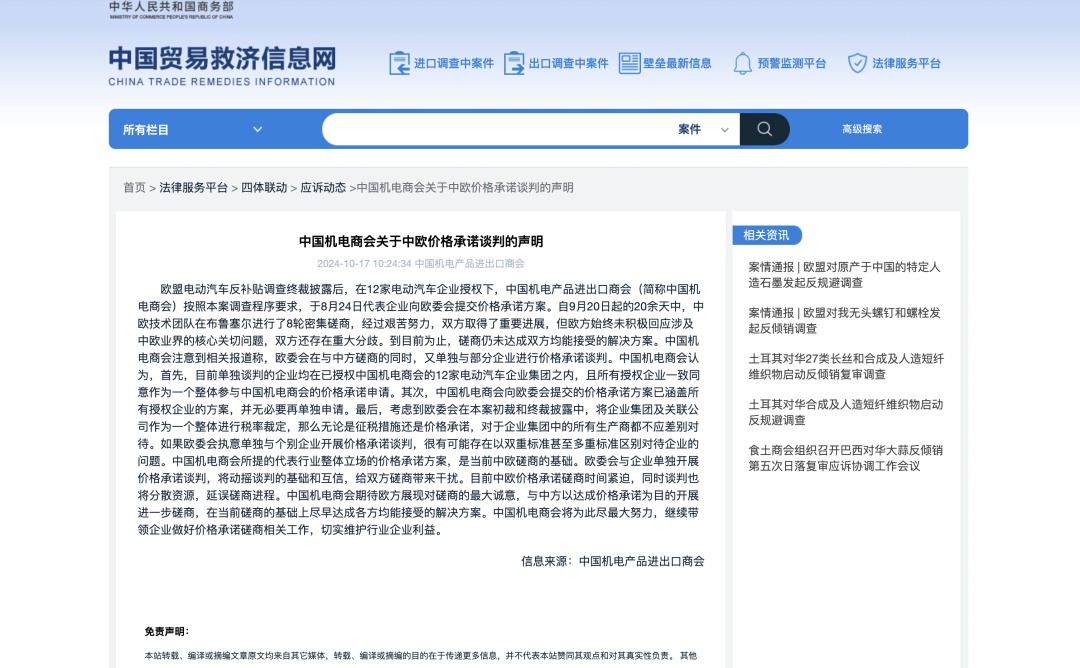Open 高级搜索 advanced search

pos(861,129)
